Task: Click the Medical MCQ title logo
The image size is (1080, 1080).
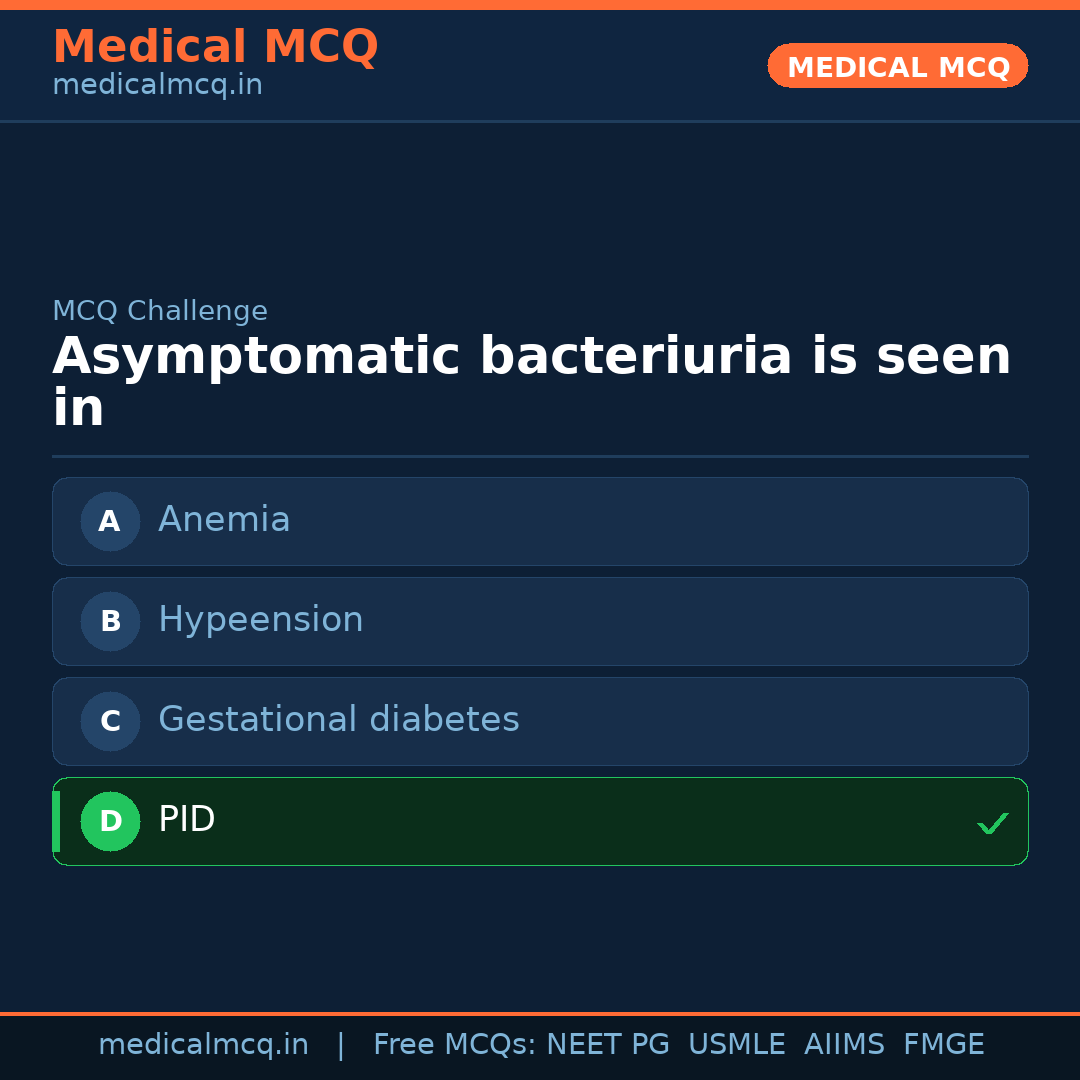Action: coord(215,47)
